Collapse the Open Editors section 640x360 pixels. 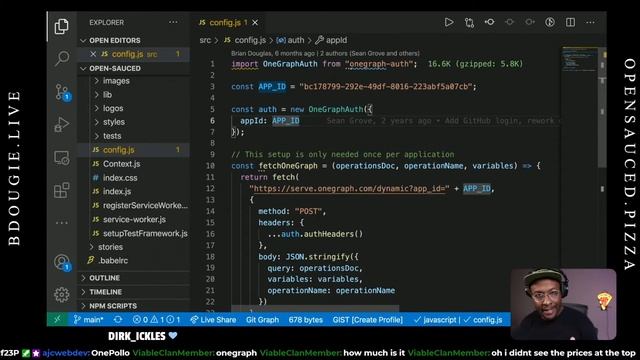pos(115,40)
